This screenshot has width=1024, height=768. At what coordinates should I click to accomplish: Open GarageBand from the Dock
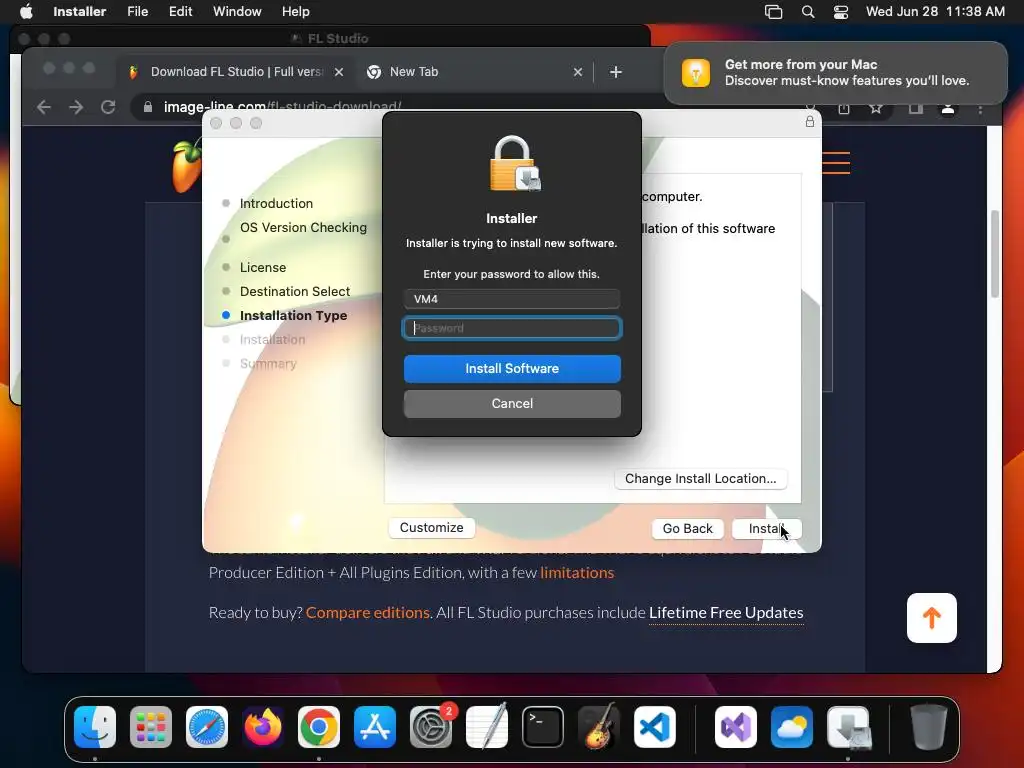coord(599,727)
